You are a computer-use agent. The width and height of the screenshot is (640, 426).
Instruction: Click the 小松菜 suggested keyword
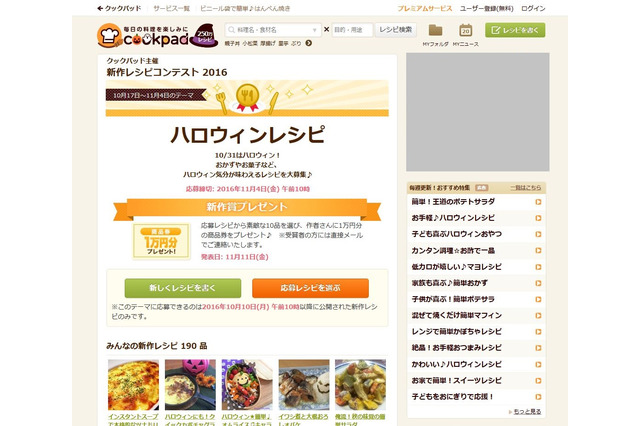pos(250,43)
